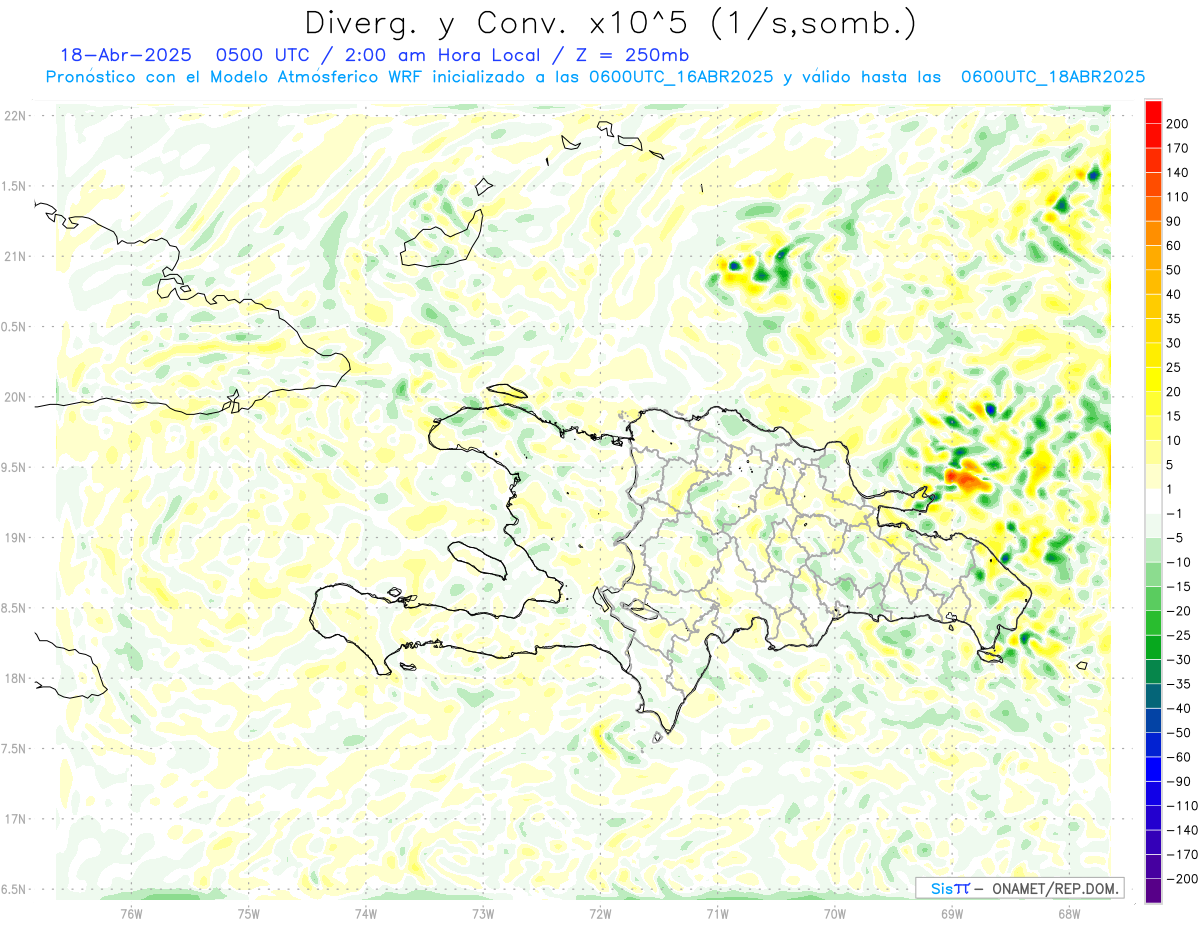
Task: Click the '72W' longitude label
Action: pyautogui.click(x=600, y=914)
